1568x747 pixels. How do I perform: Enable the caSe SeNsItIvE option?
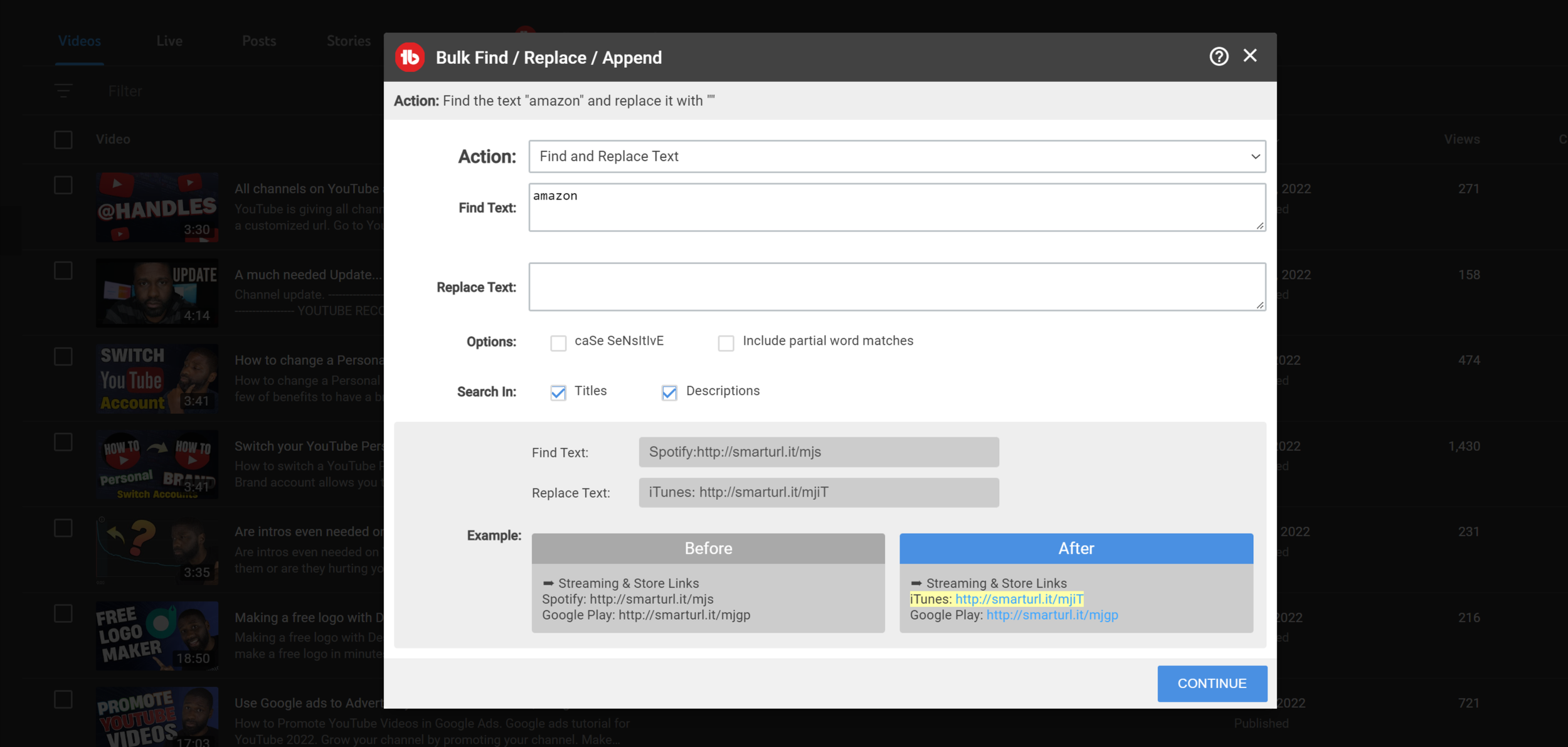point(558,343)
